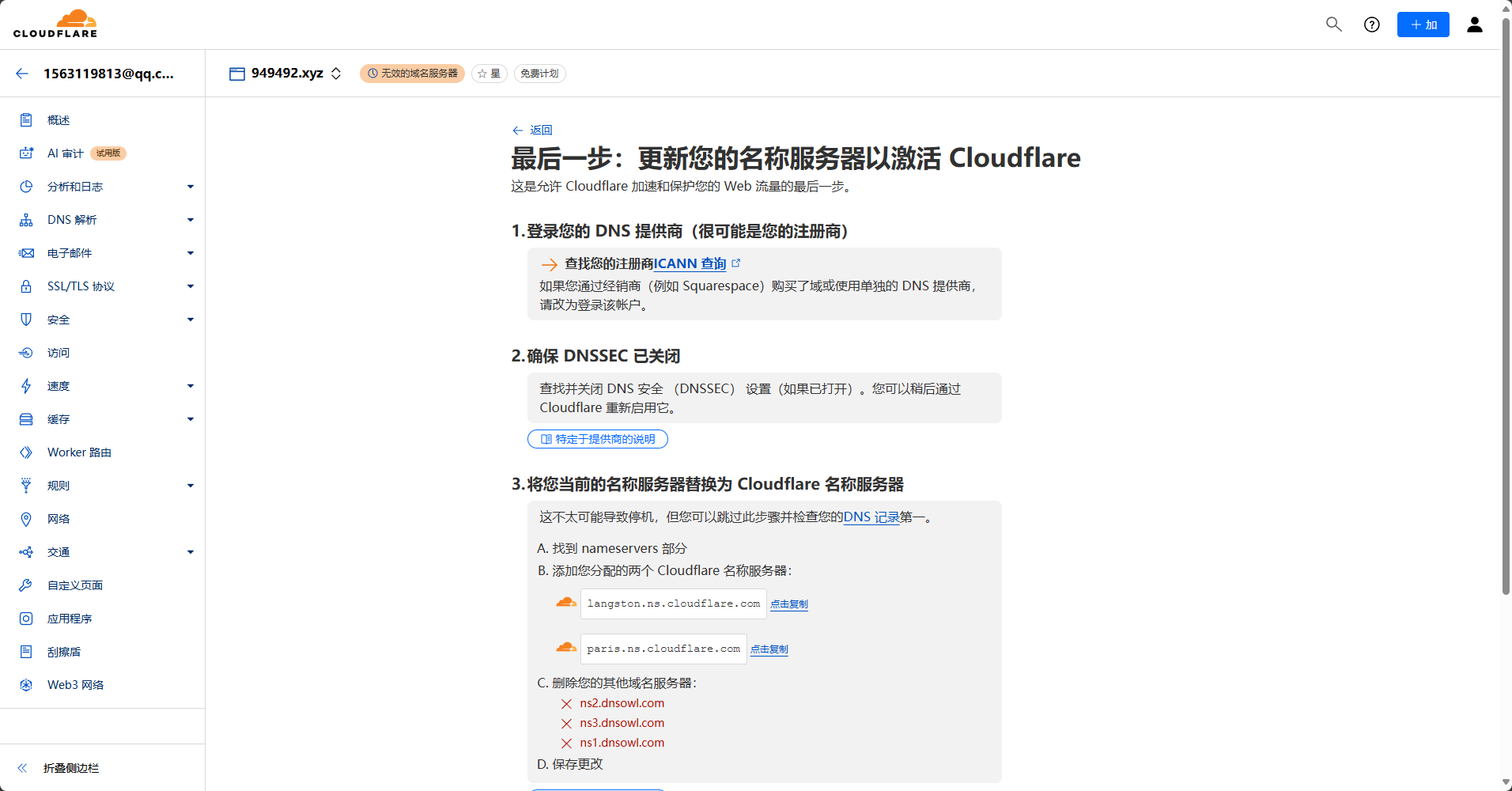Image resolution: width=1512 pixels, height=791 pixels.
Task: Copy langston nameserver with 点击复制
Action: [789, 604]
